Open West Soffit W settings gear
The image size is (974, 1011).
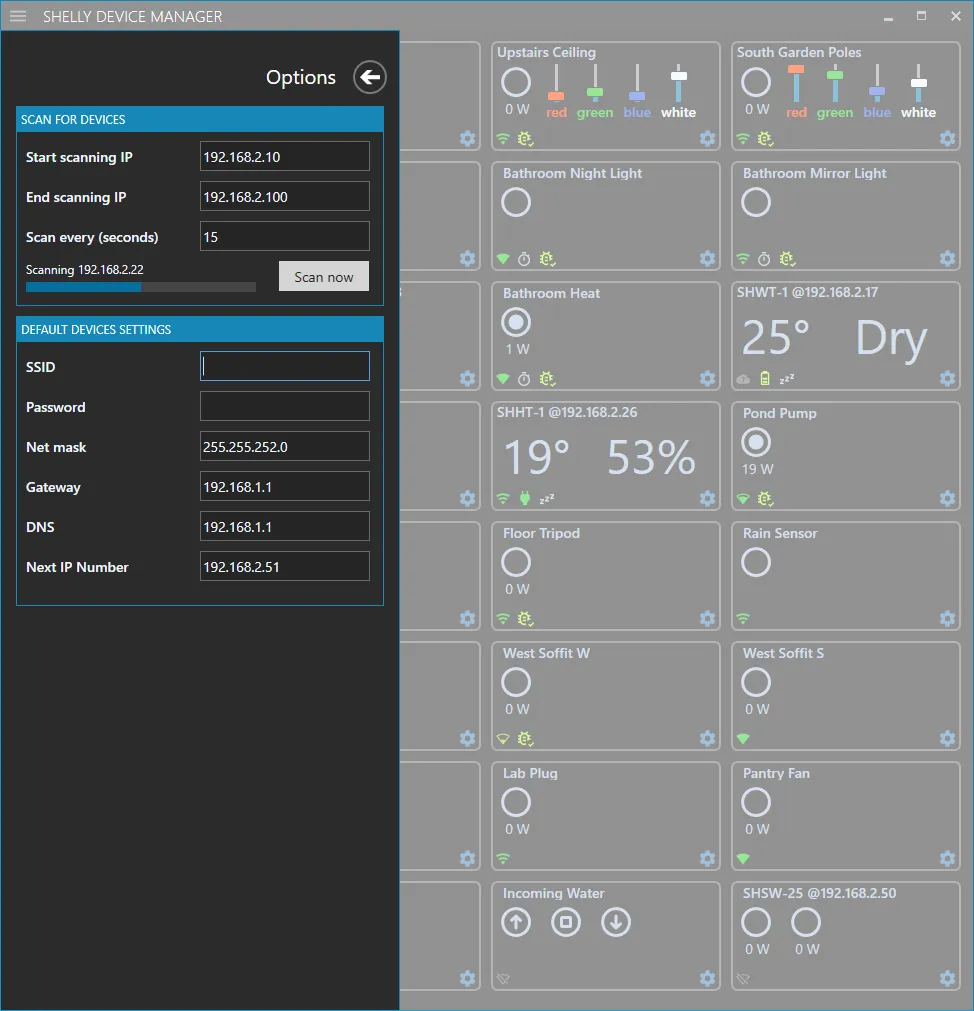pos(707,738)
